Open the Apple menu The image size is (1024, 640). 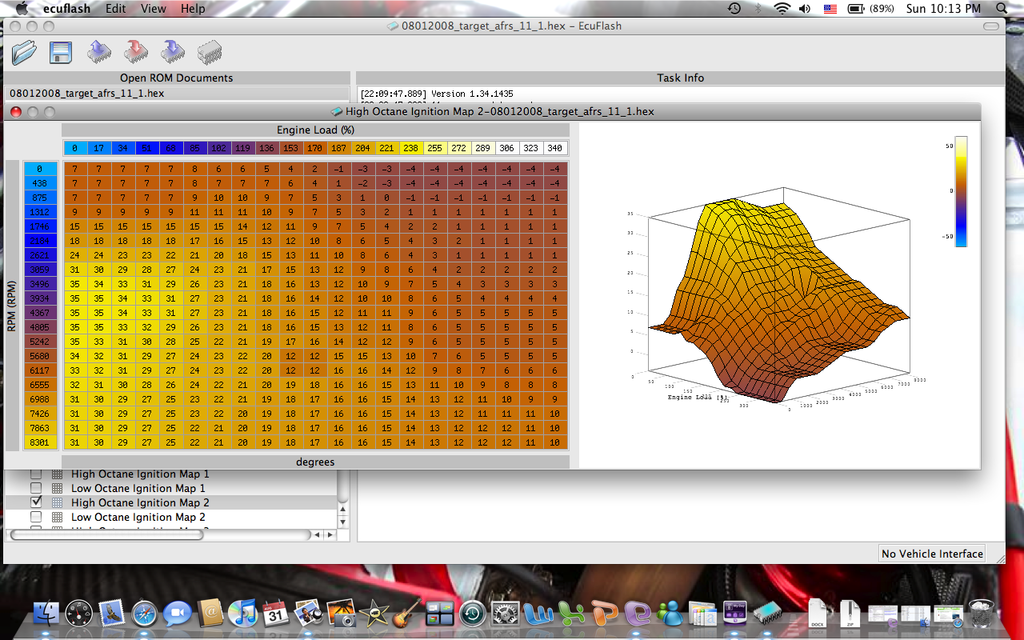pyautogui.click(x=22, y=8)
